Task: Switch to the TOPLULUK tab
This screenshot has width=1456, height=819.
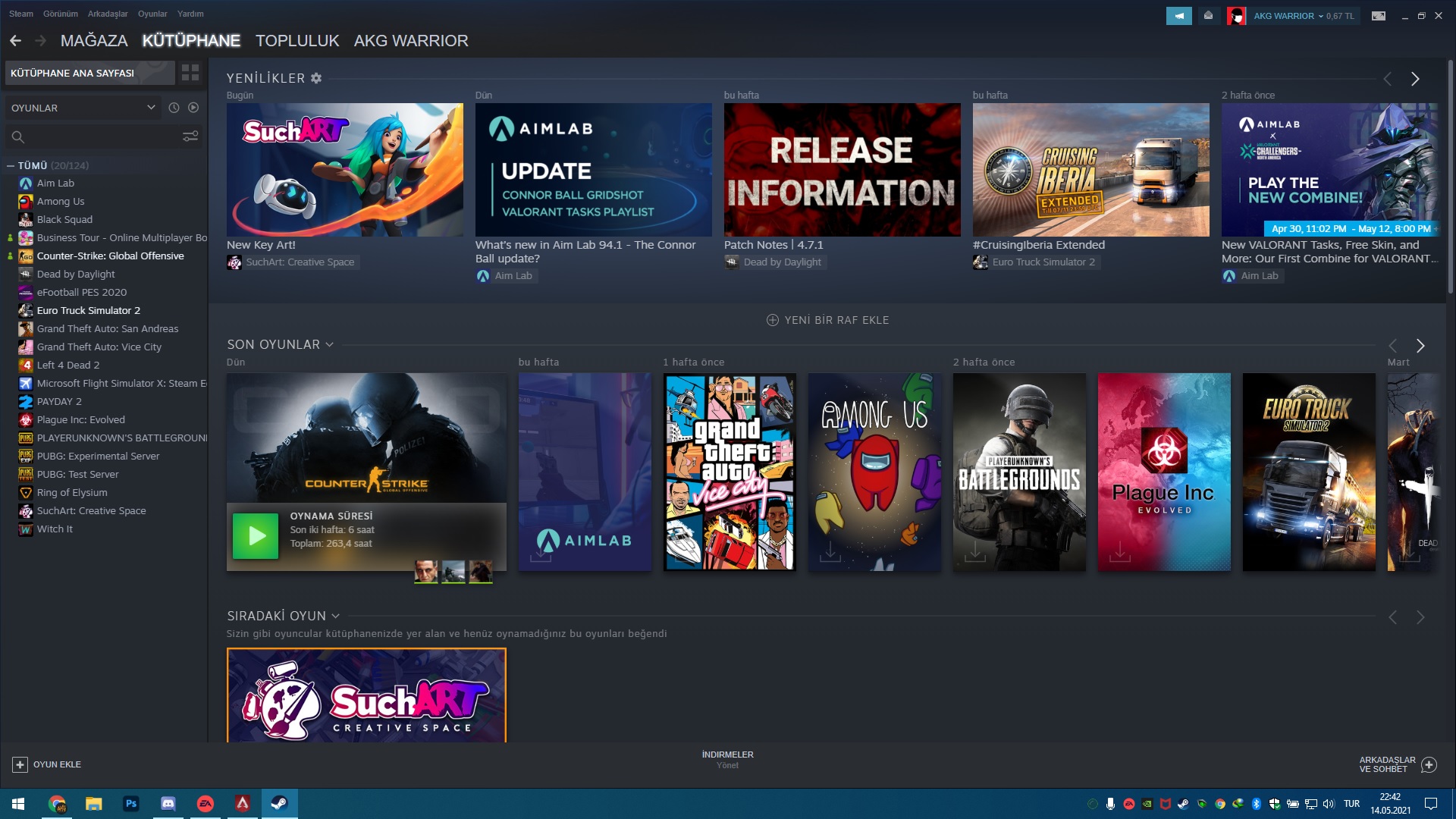Action: pos(297,41)
